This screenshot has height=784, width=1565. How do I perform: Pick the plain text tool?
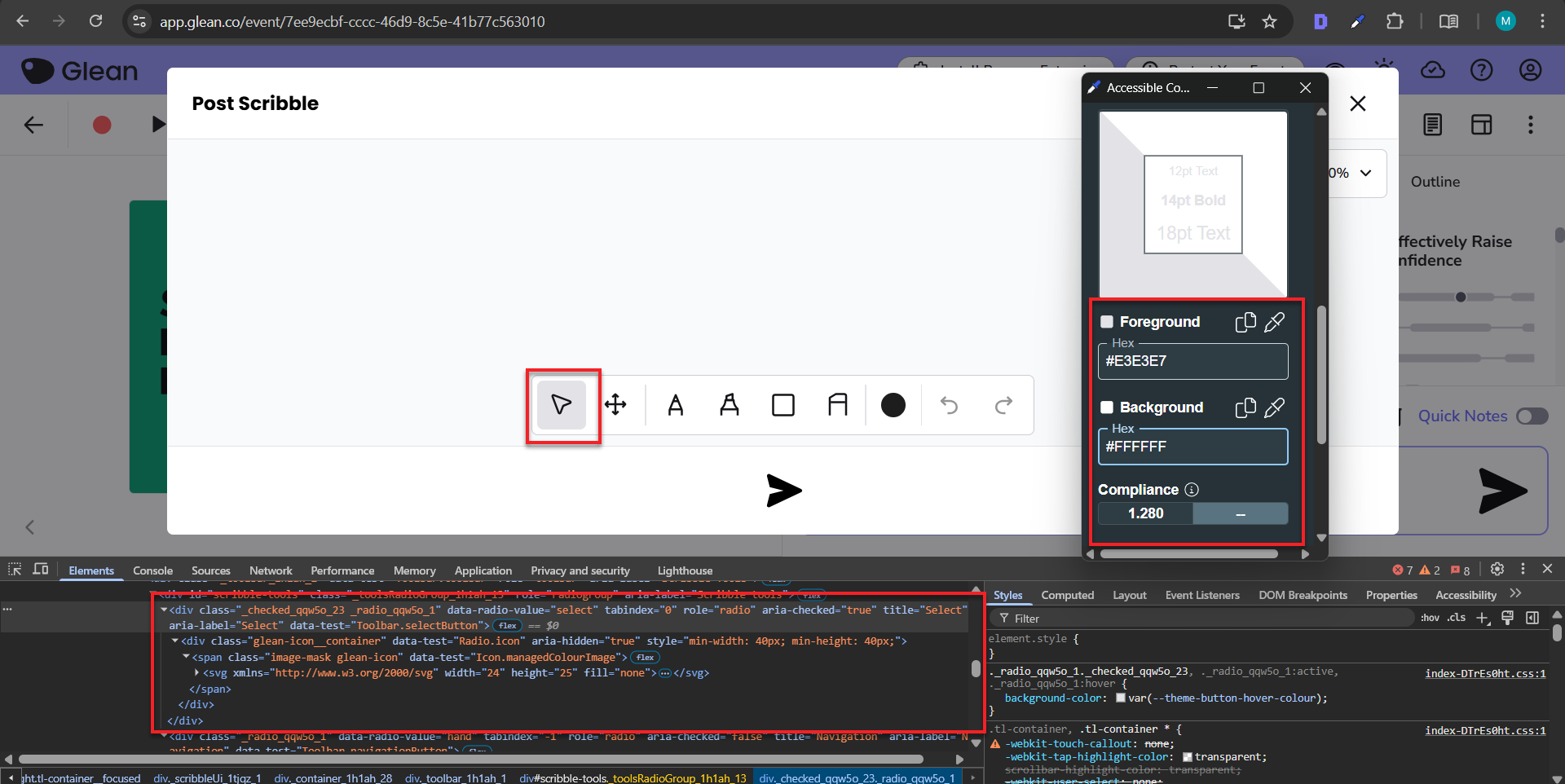pyautogui.click(x=675, y=405)
